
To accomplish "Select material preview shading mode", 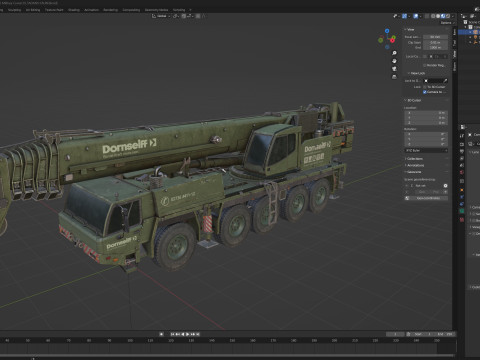I will click(x=443, y=16).
